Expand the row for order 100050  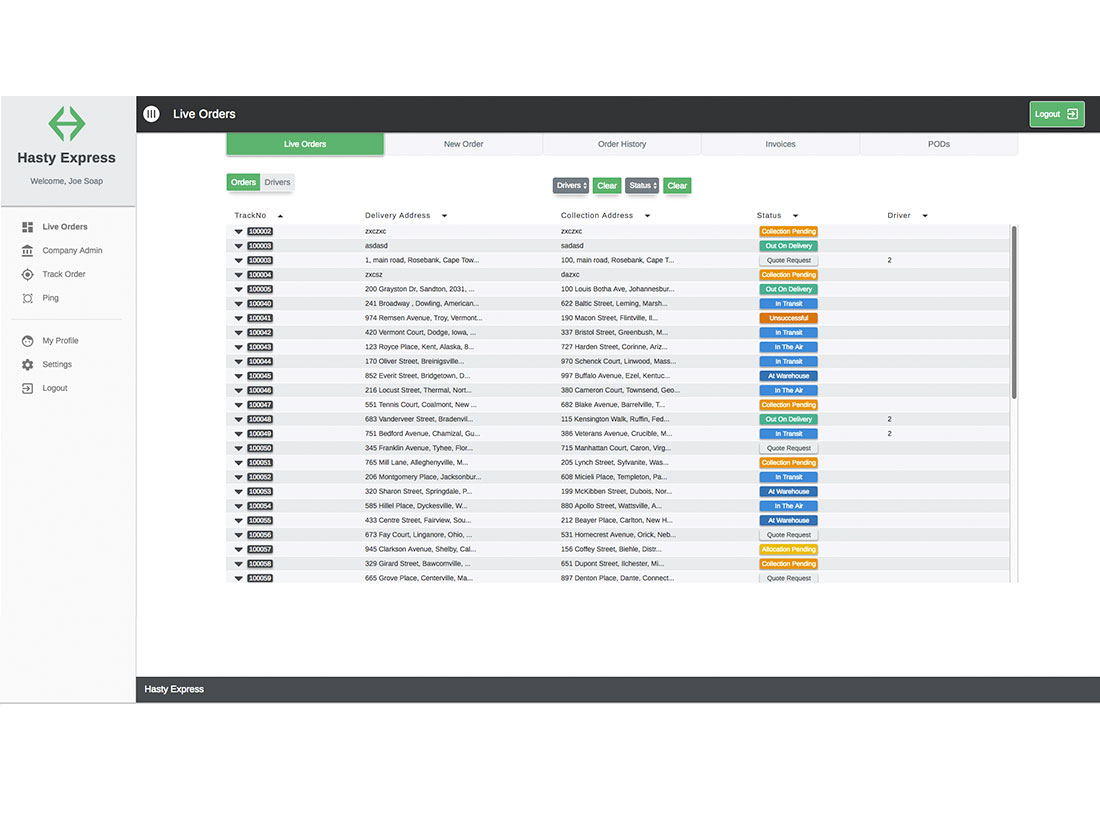click(x=239, y=448)
